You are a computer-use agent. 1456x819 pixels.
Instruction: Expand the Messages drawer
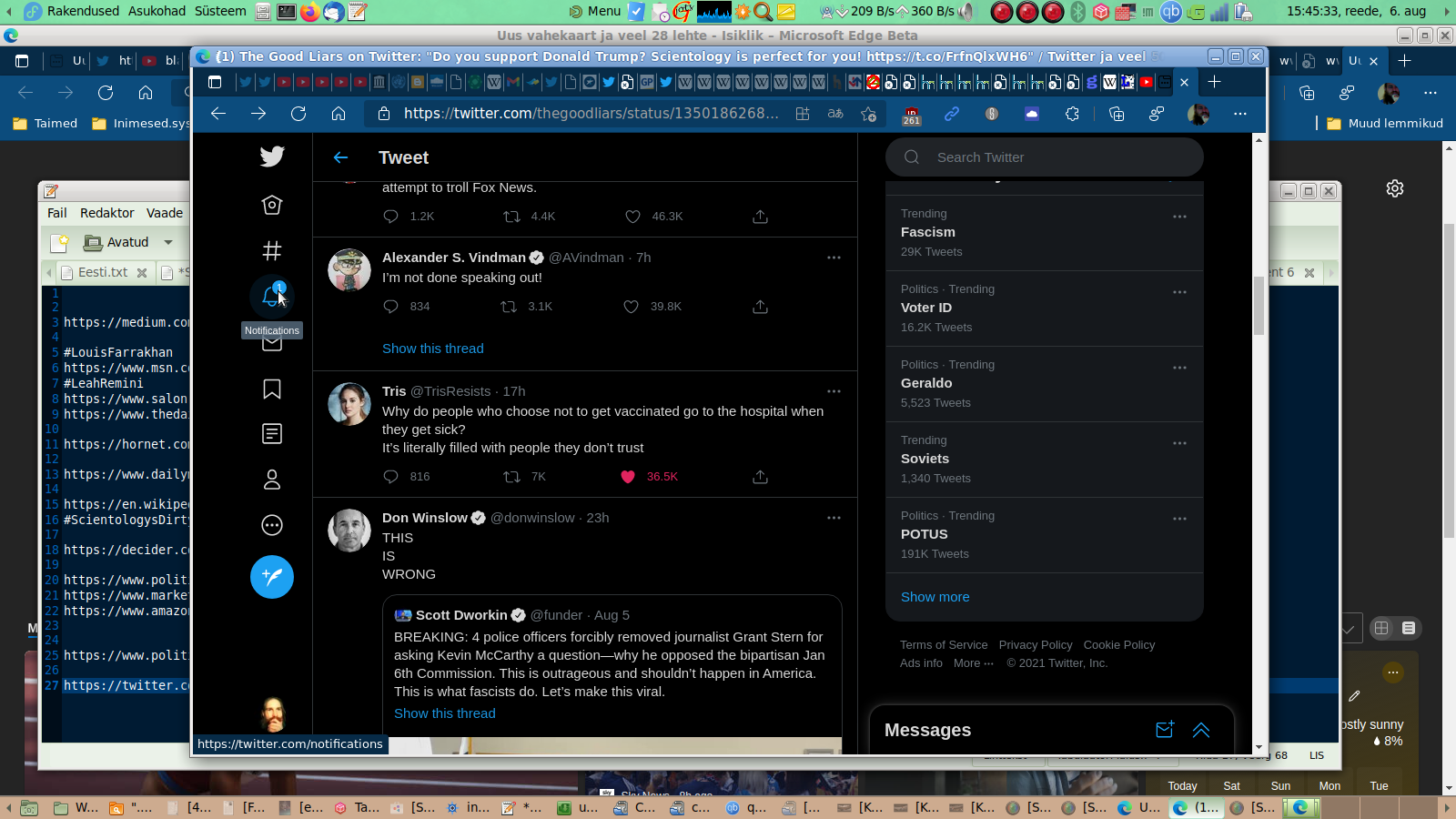coord(1201,730)
